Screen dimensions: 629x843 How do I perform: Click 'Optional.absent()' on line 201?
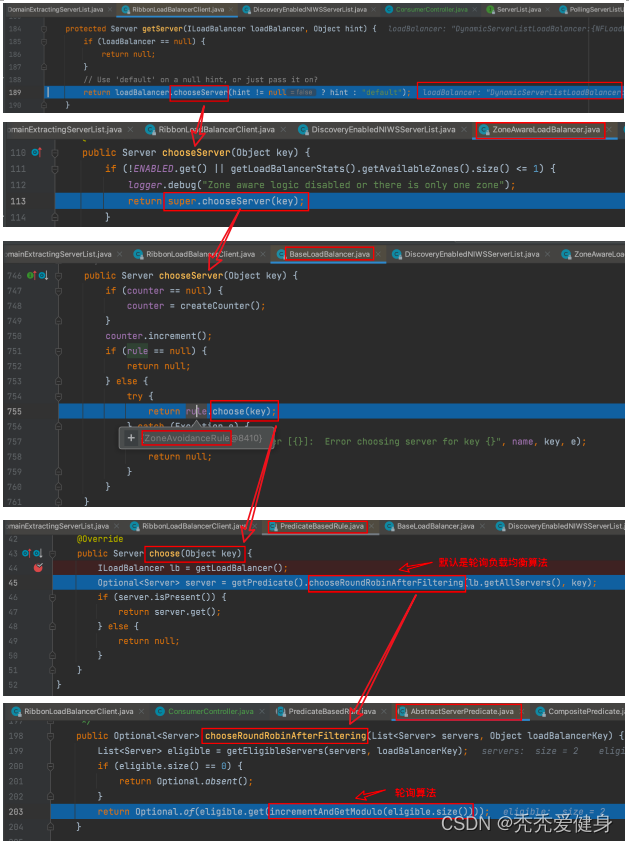pos(204,781)
